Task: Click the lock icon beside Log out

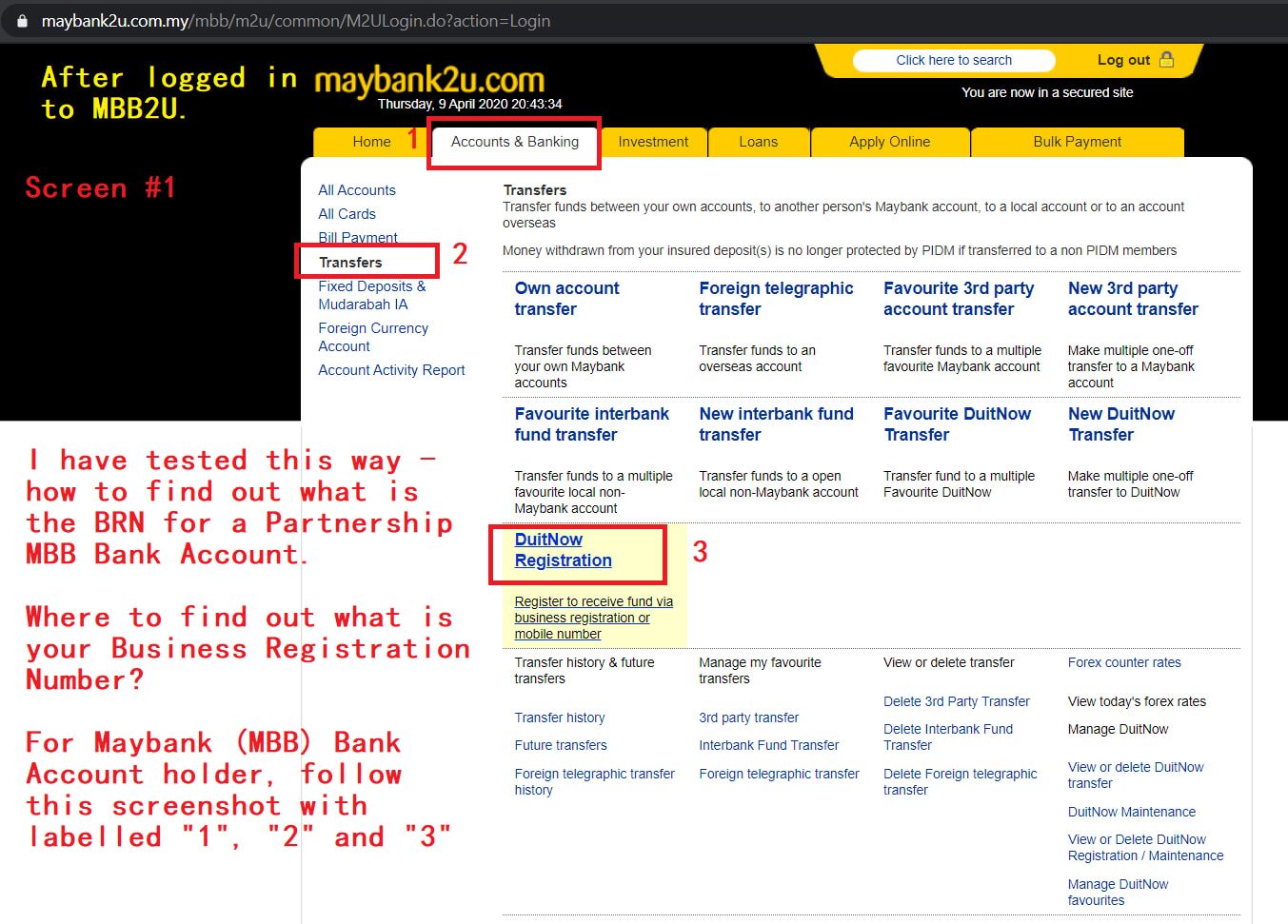Action: tap(1167, 59)
